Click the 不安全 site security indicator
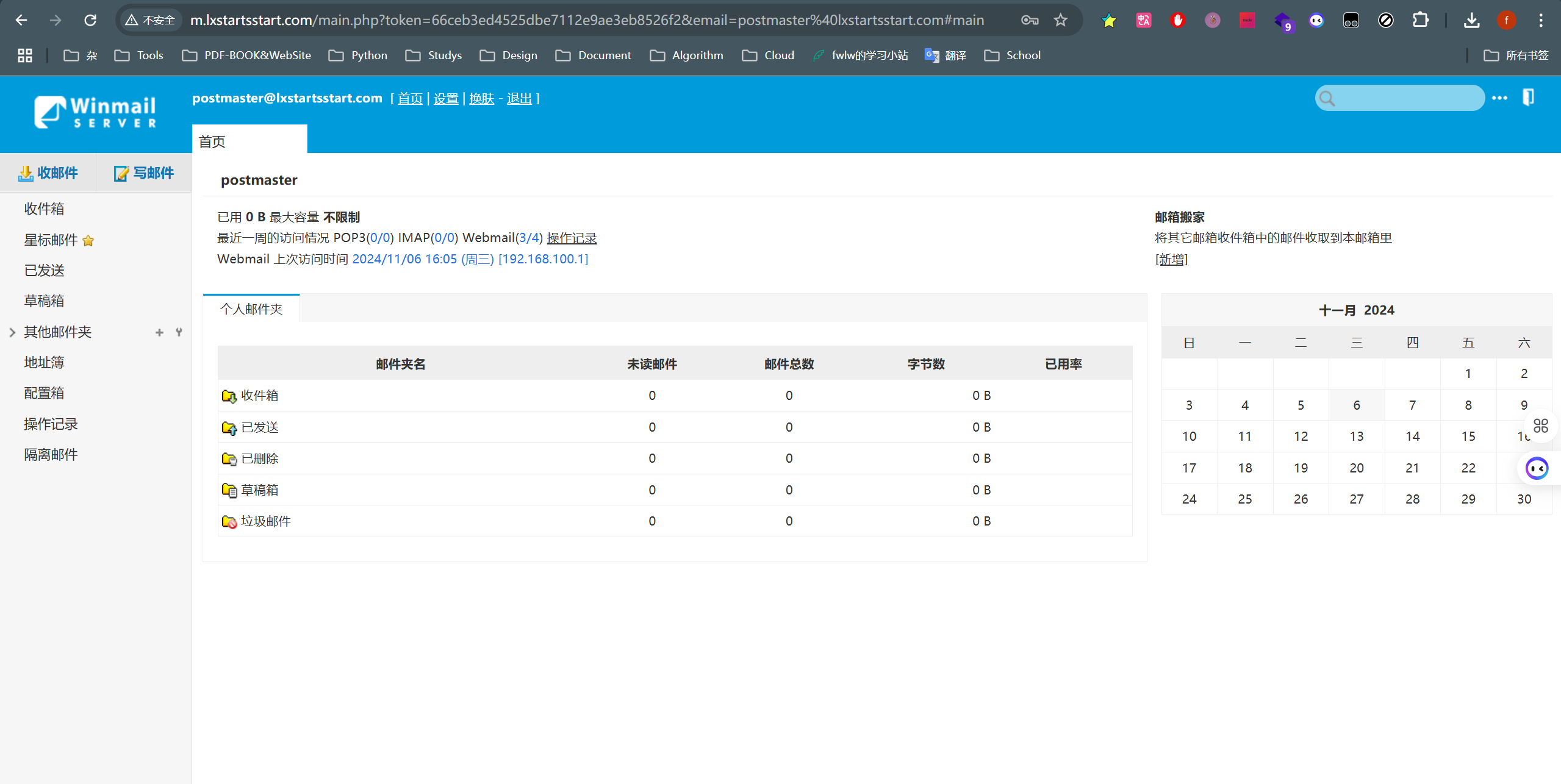 (150, 20)
